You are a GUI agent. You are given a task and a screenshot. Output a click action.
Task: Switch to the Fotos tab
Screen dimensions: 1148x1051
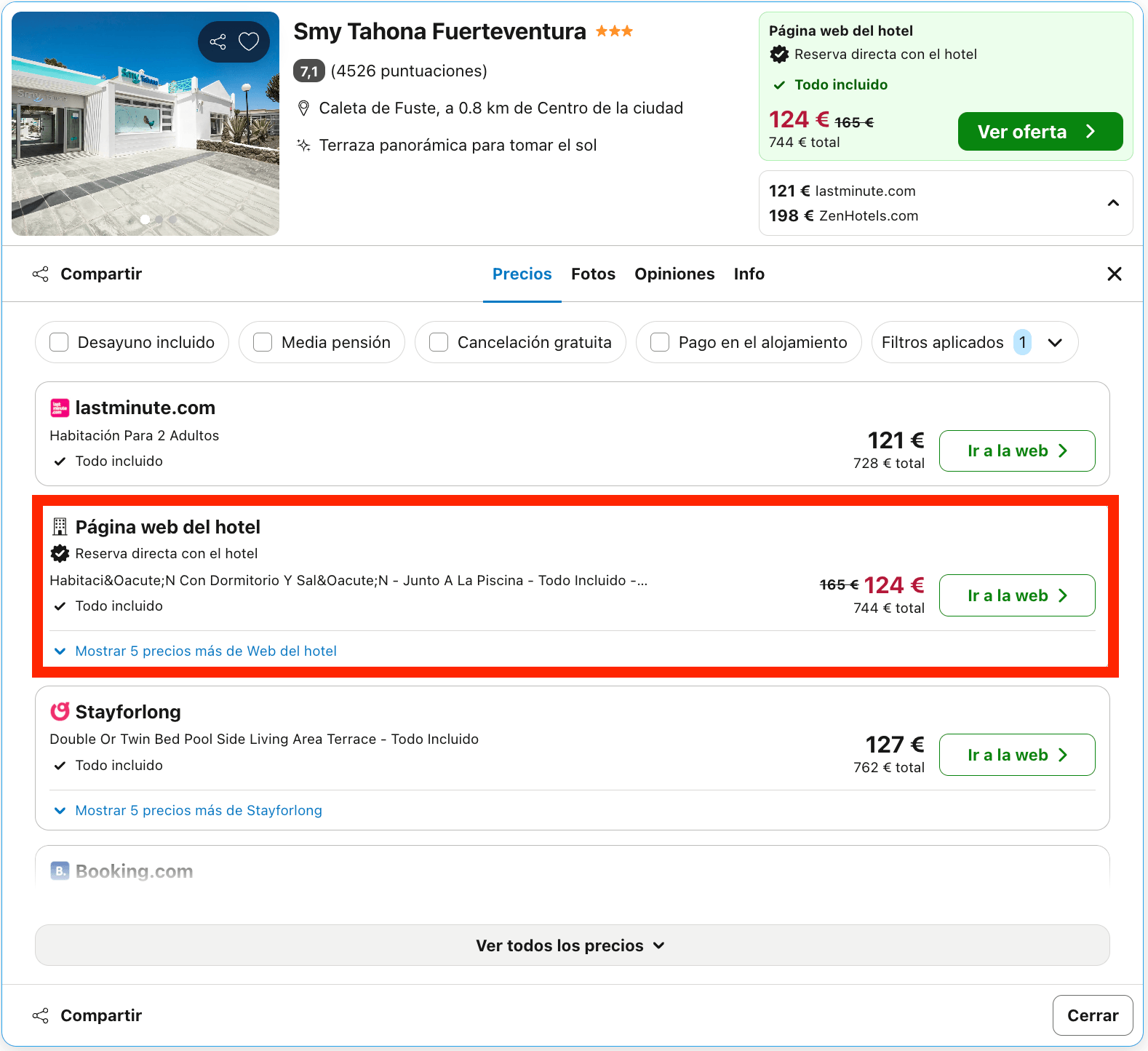[x=593, y=274]
